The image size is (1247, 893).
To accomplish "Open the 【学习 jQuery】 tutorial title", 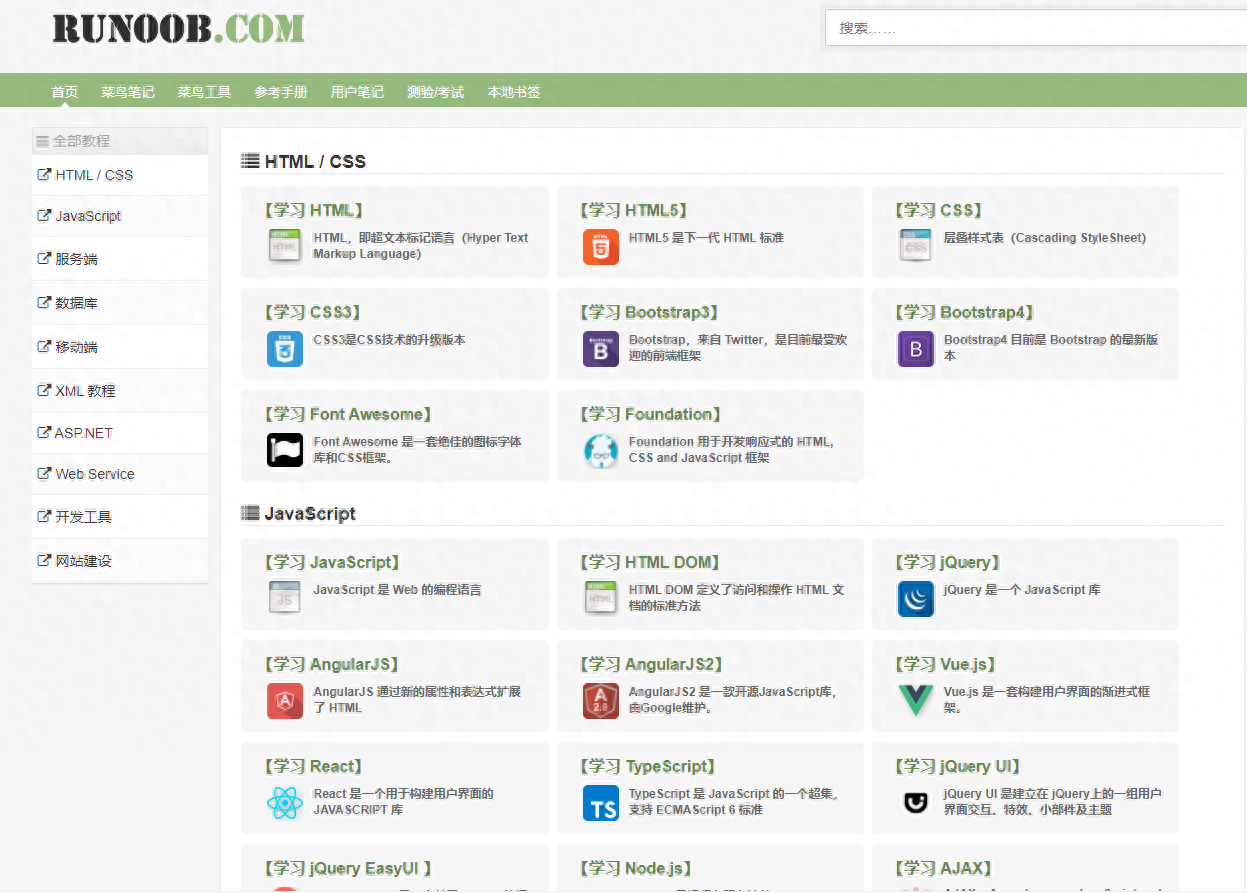I will click(948, 562).
